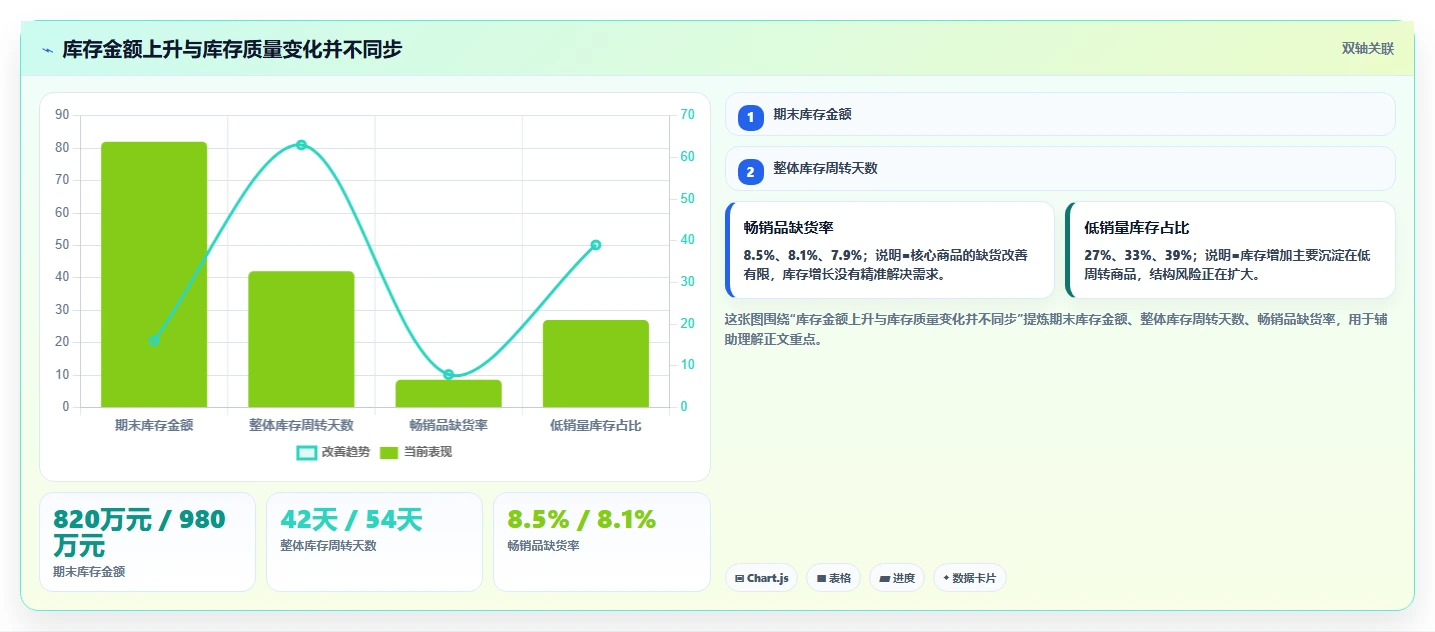
Task: Click the x-axis label 整体库存周转天数
Action: (x=301, y=425)
